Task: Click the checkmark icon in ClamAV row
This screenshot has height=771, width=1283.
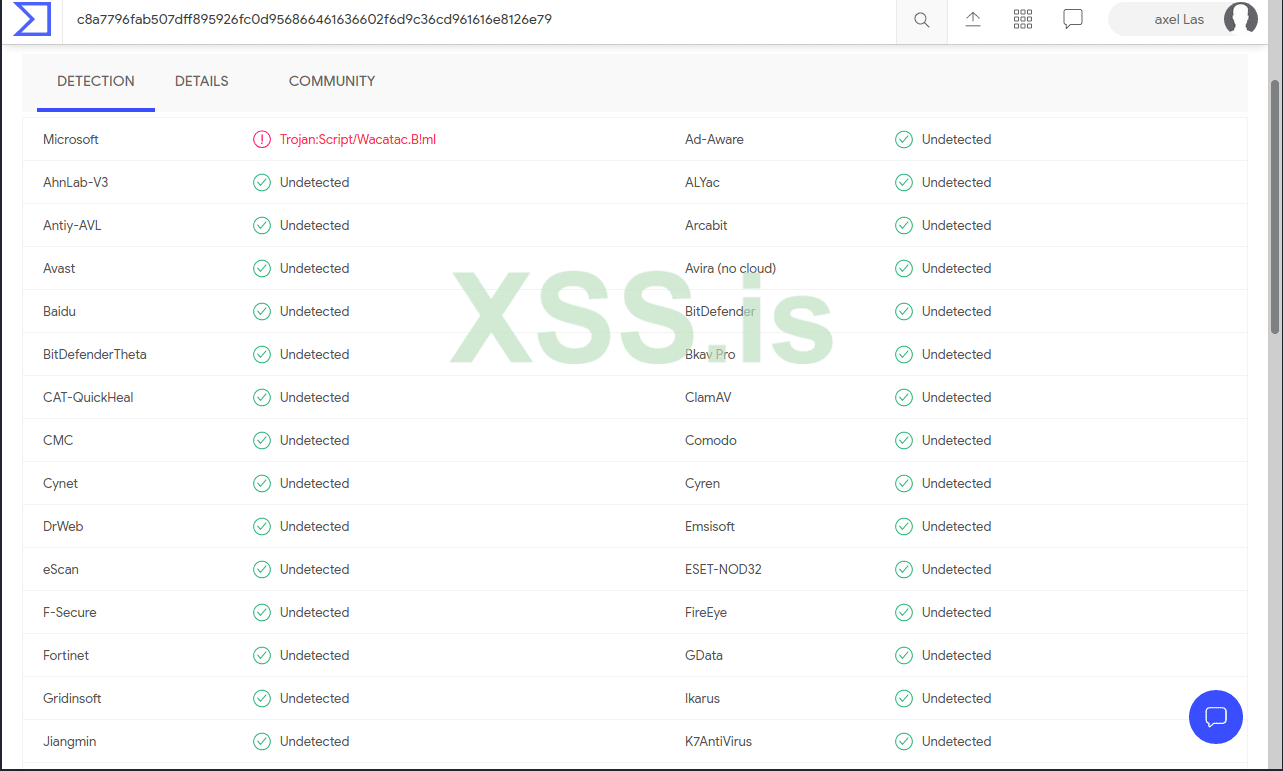Action: tap(904, 398)
